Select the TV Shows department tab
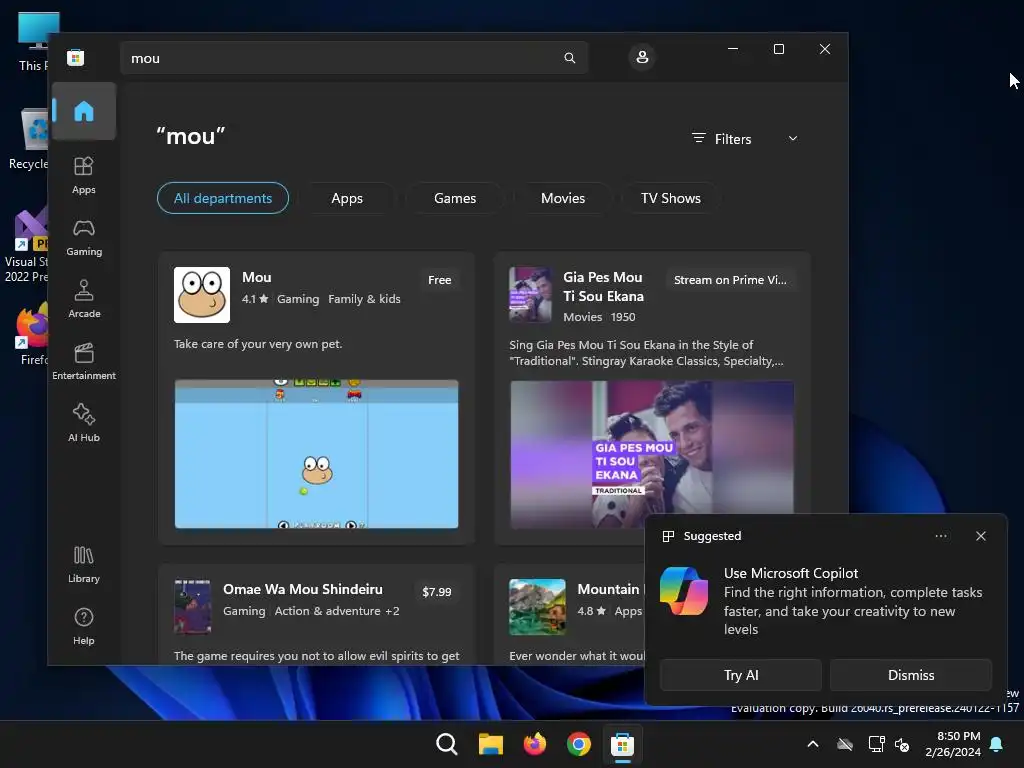The height and width of the screenshot is (768, 1024). pos(671,198)
